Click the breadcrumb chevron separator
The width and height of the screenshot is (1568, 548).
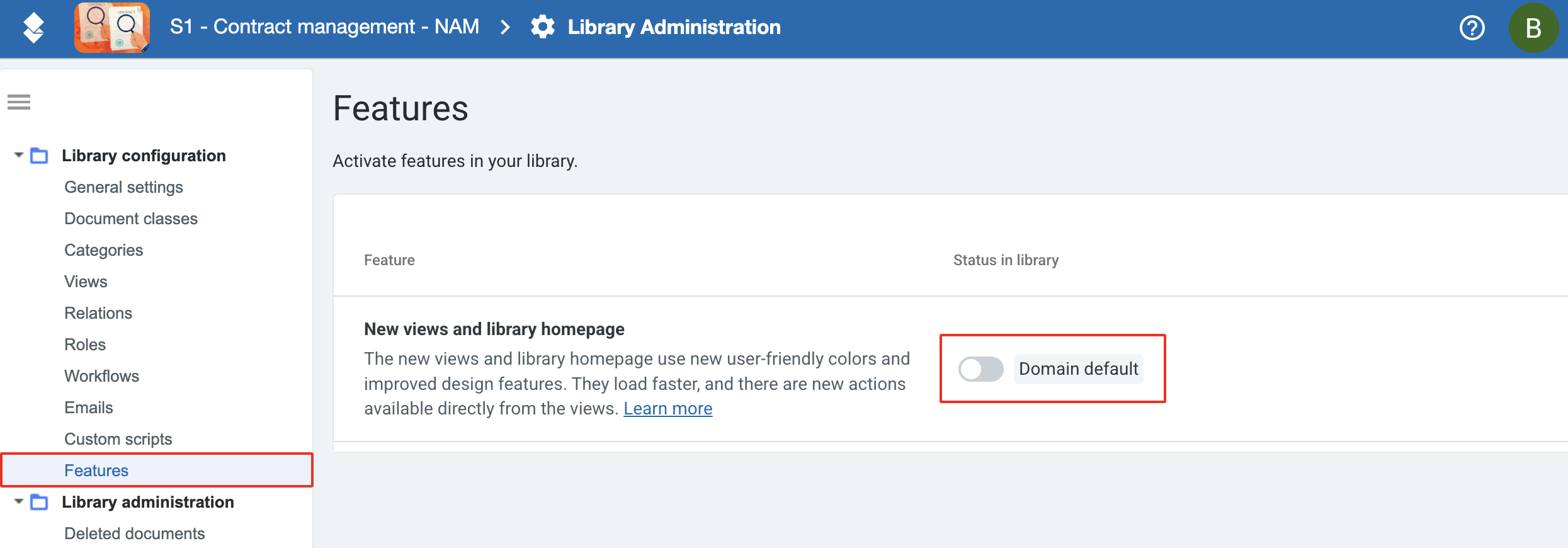(x=505, y=27)
